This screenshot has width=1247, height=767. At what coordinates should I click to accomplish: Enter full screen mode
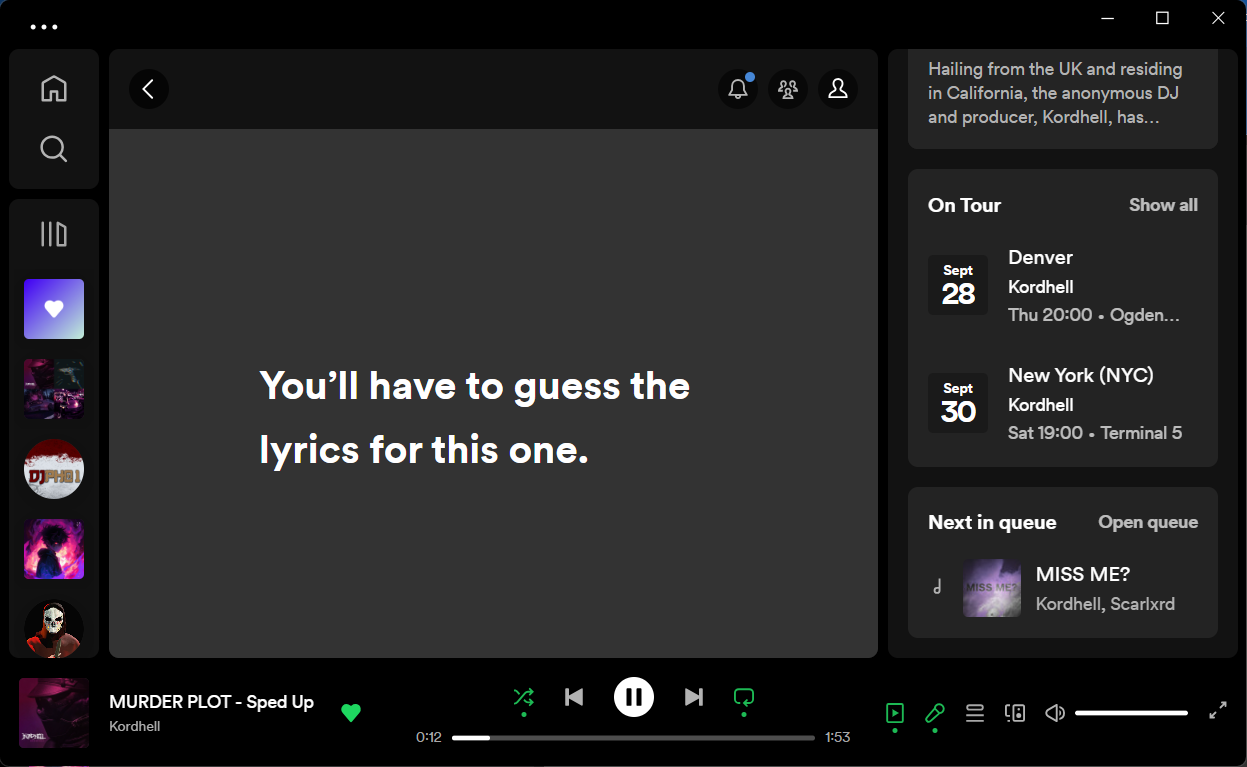1218,711
